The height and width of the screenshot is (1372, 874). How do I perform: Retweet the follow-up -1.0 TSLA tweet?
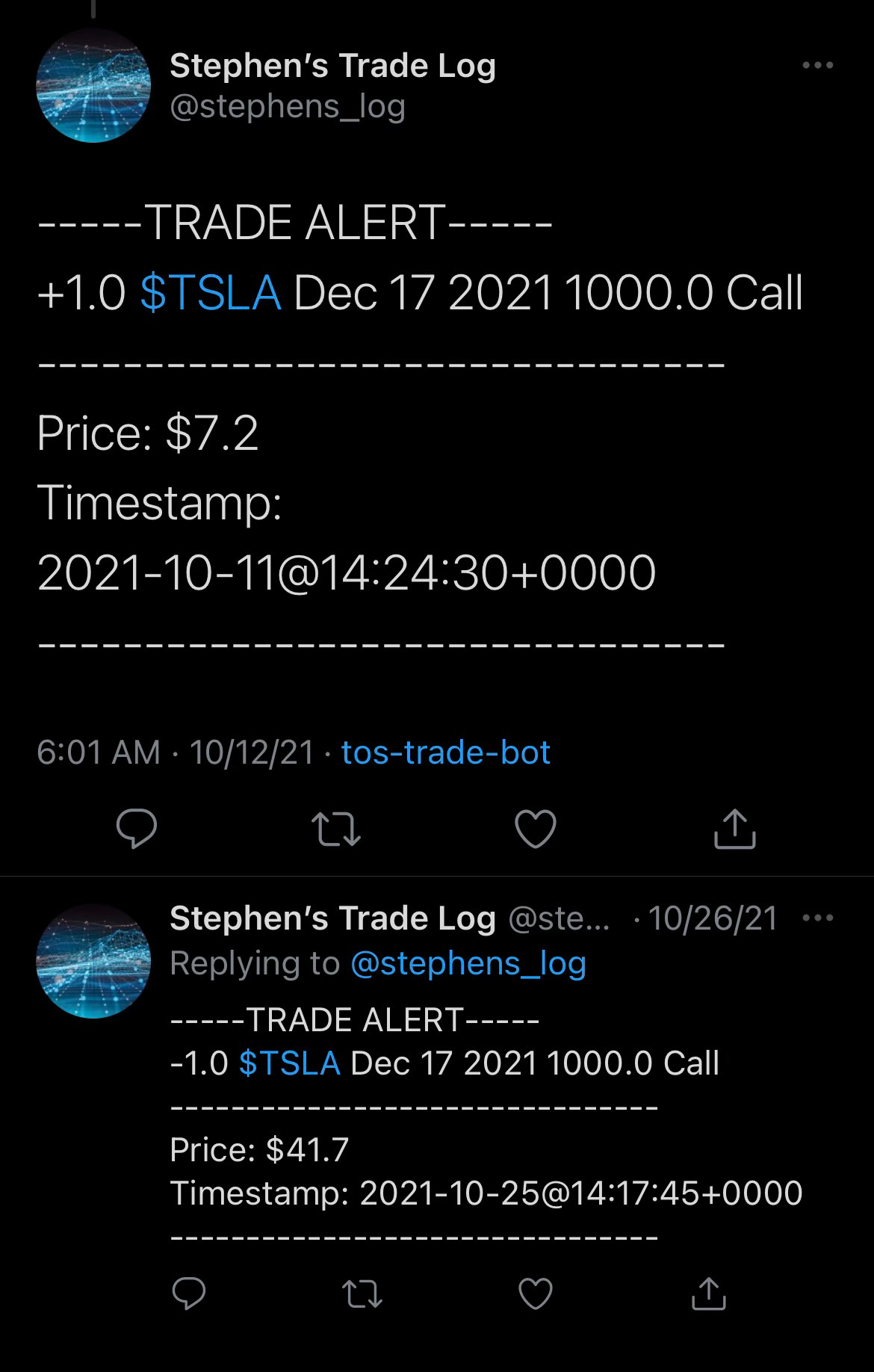(x=362, y=1294)
